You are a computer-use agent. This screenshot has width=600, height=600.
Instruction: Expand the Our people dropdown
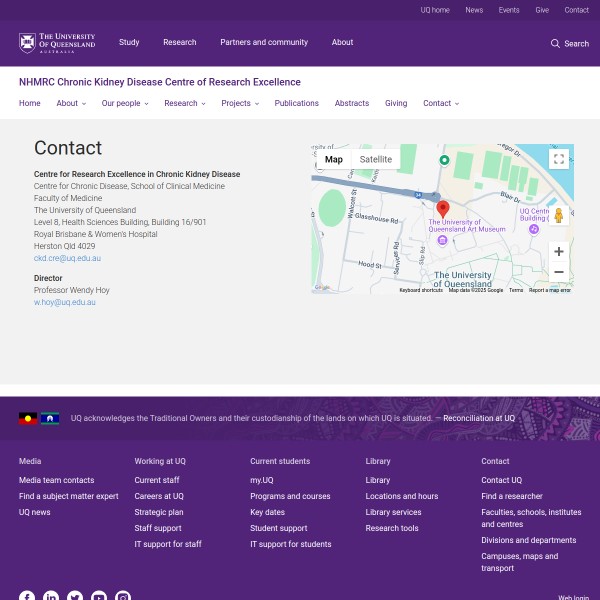124,103
